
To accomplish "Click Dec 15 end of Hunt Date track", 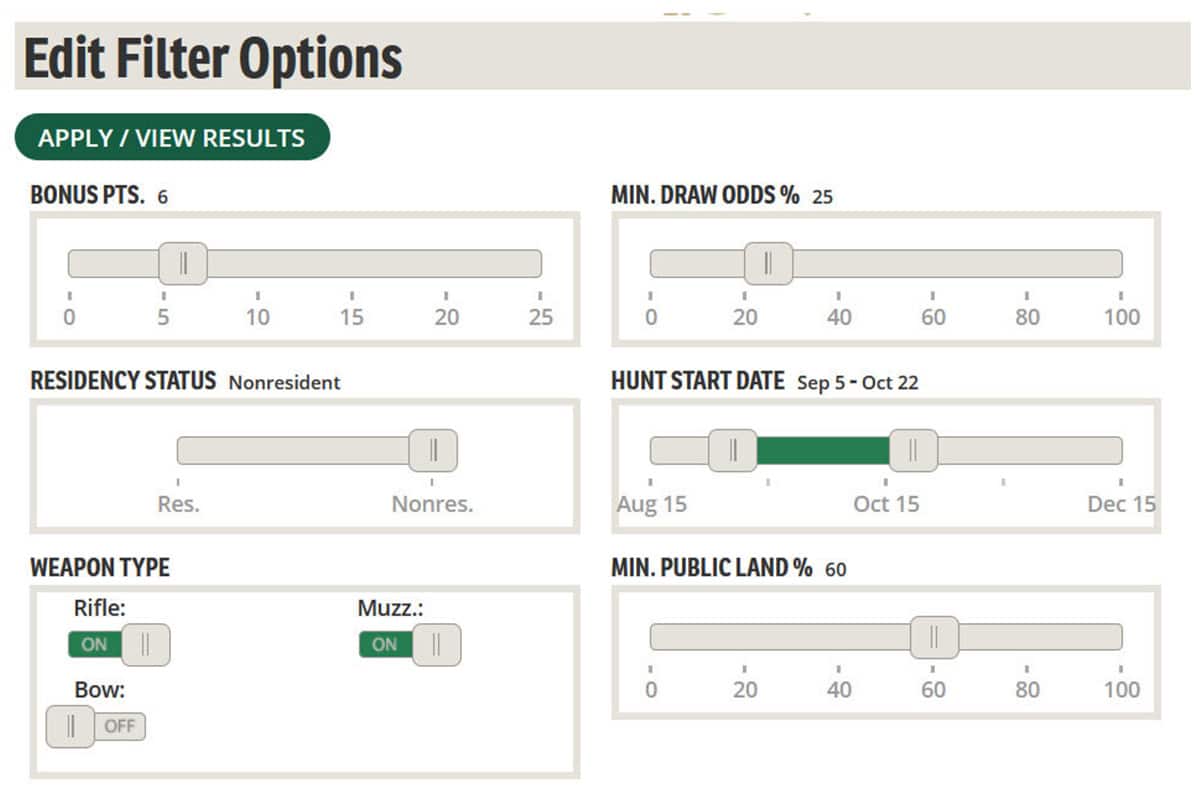I will point(1118,451).
